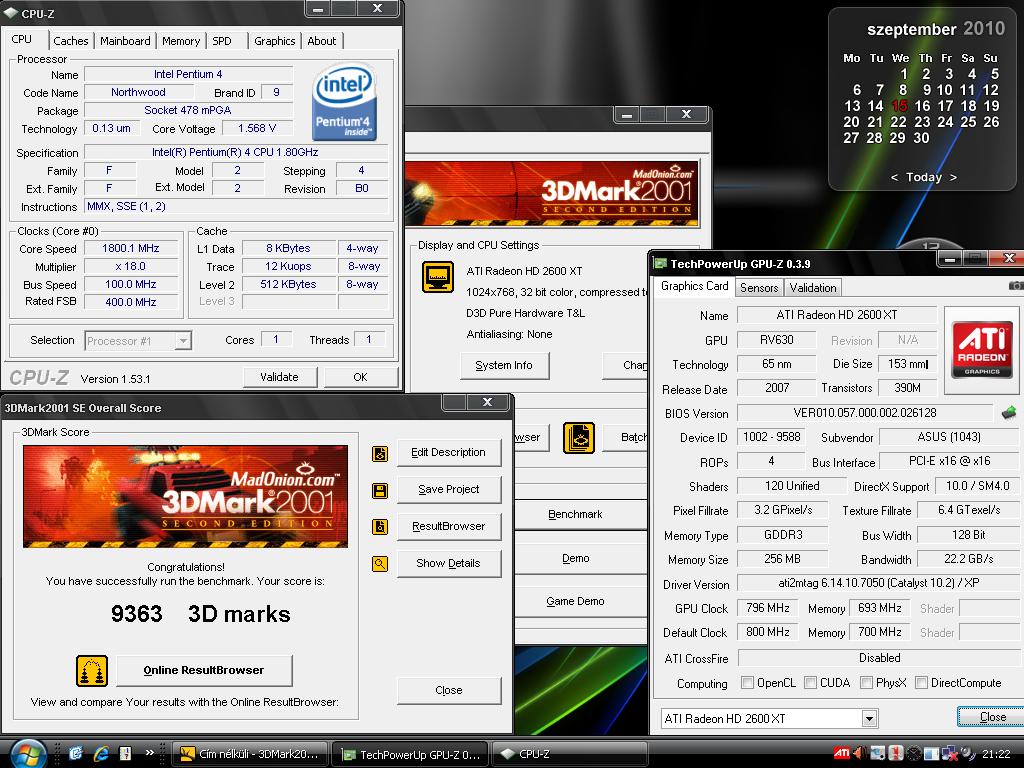Click the Show Details button
Viewport: 1024px width, 768px height.
(x=449, y=563)
